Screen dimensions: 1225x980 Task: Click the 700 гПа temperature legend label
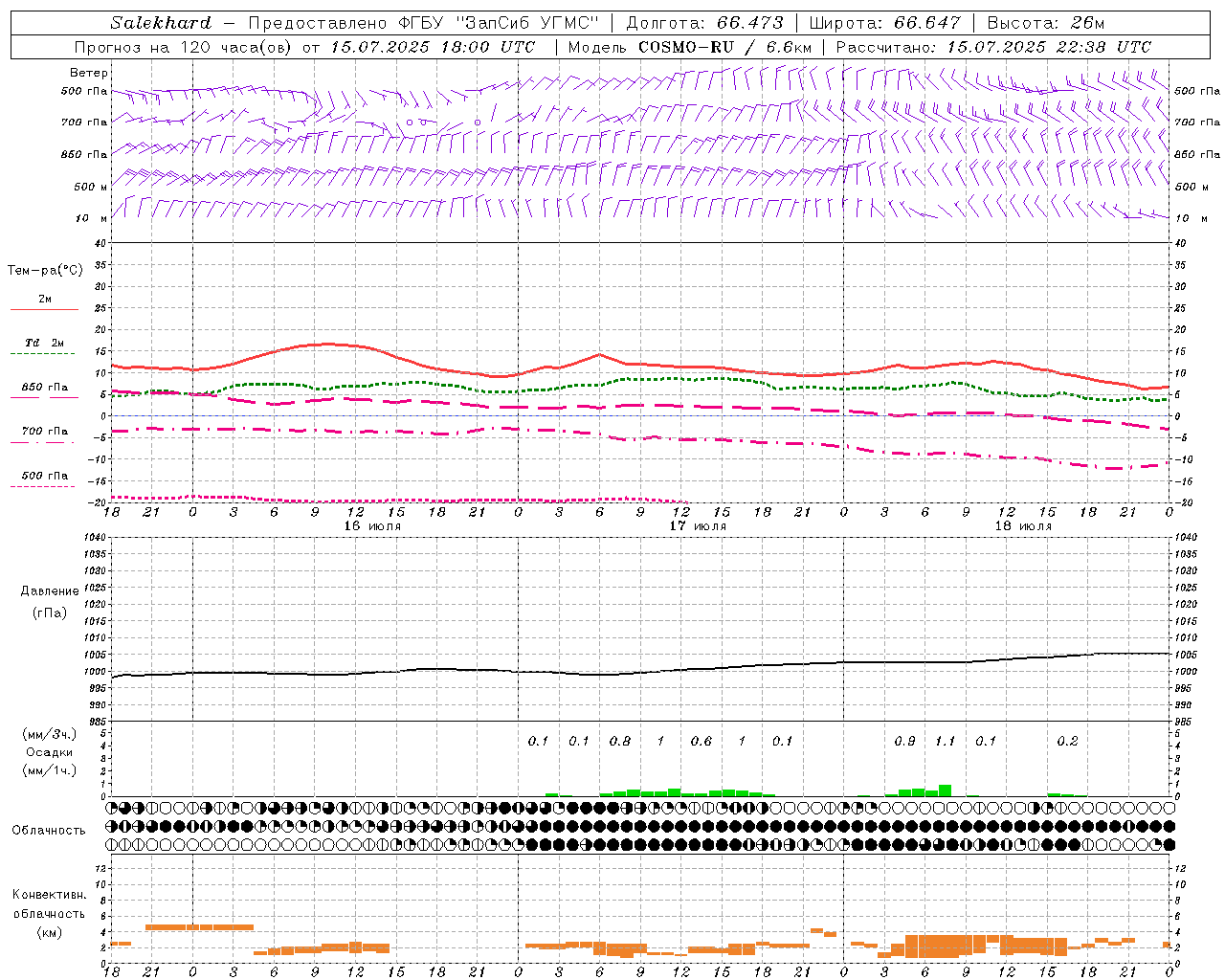point(45,432)
